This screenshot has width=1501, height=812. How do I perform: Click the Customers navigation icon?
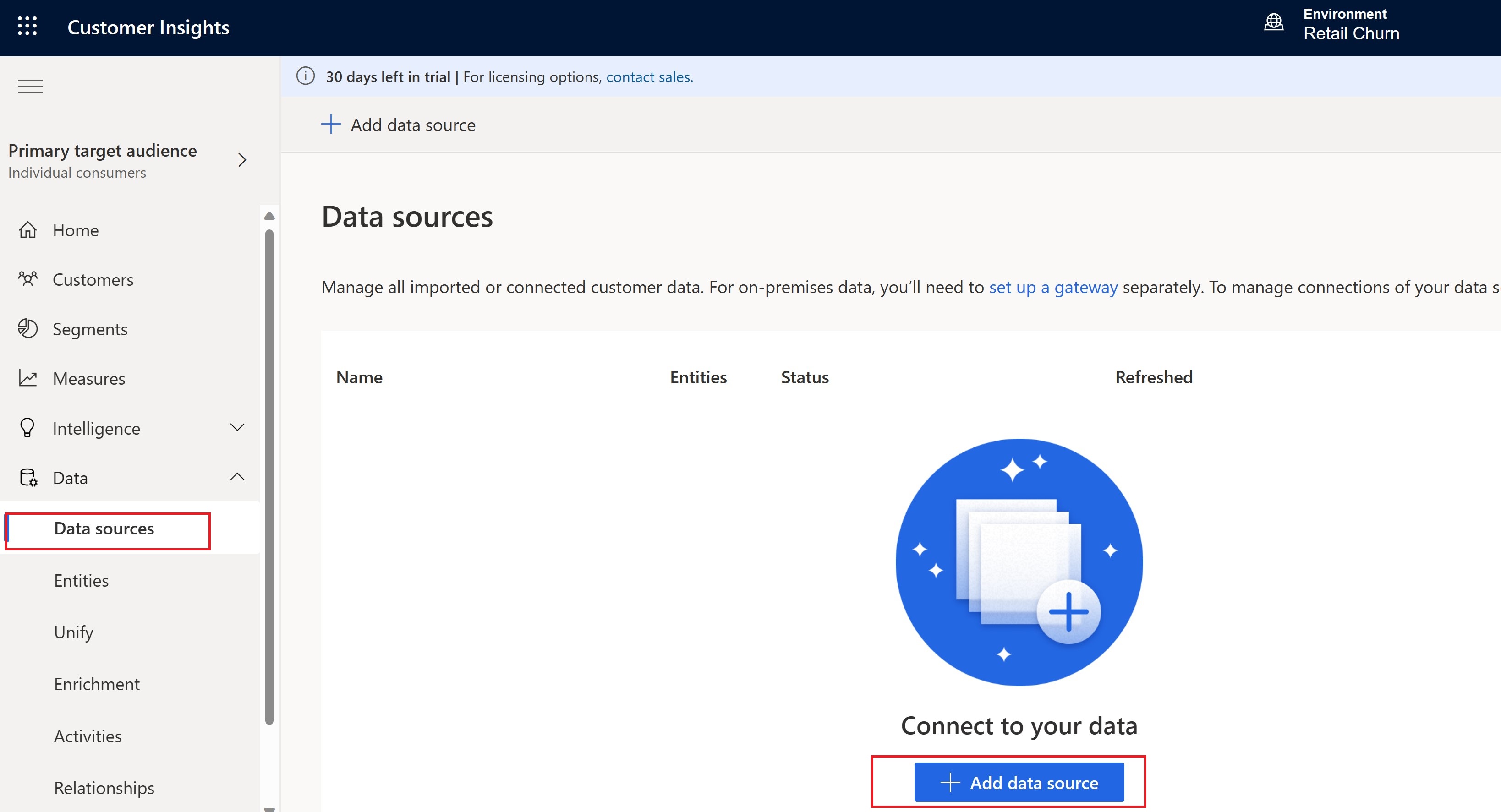[27, 278]
